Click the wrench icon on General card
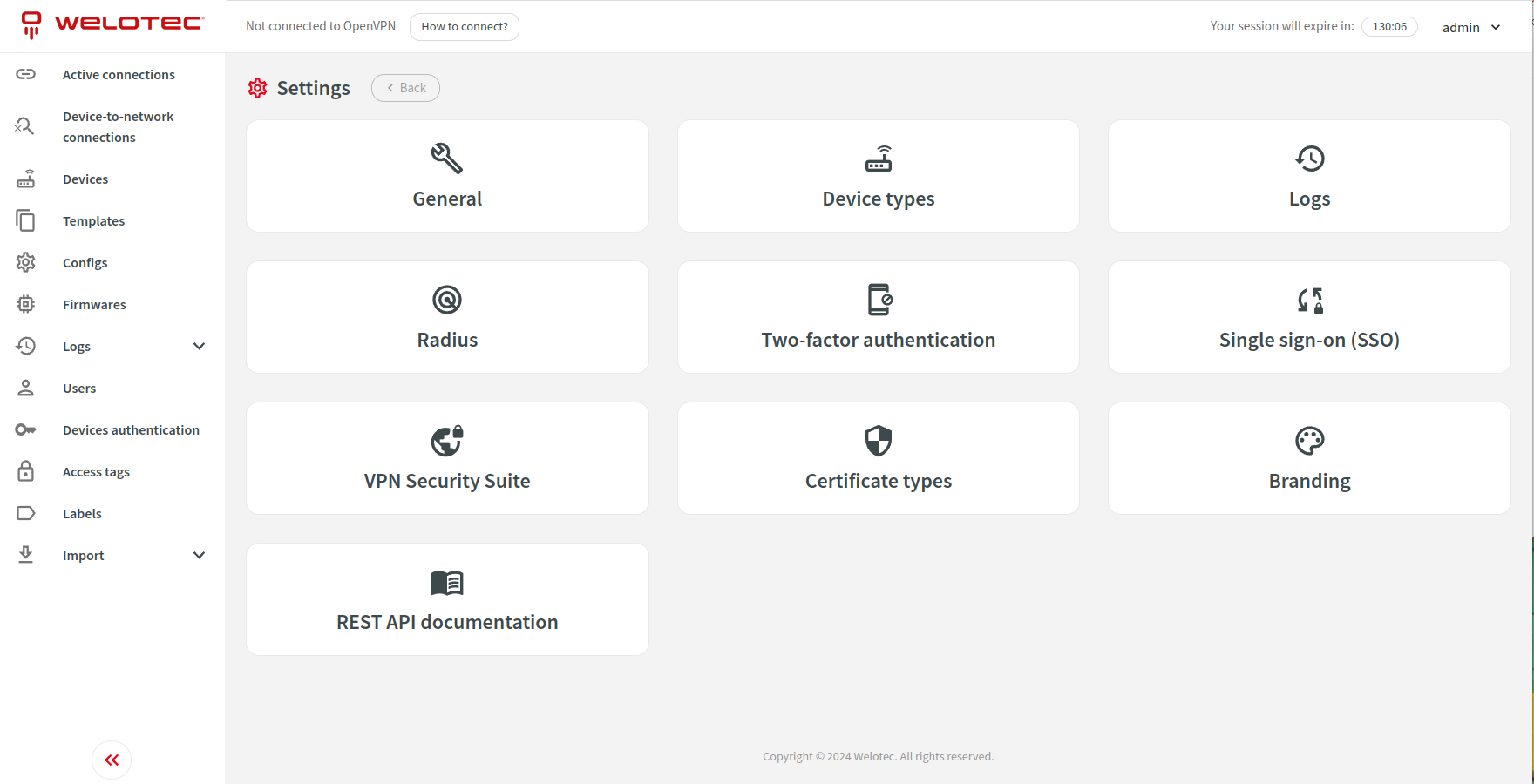This screenshot has width=1534, height=784. [x=447, y=159]
